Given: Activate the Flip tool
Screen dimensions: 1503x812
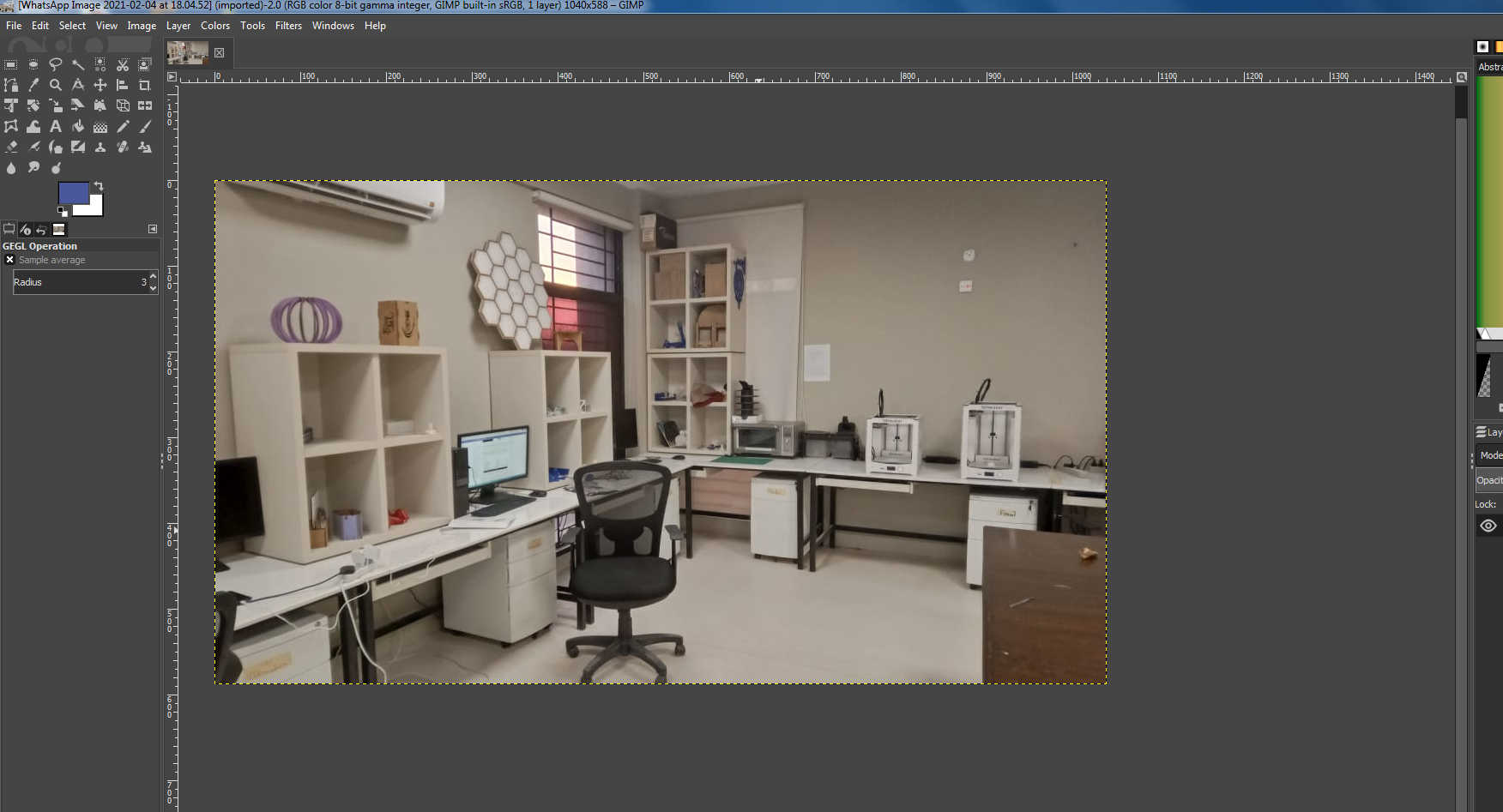Looking at the screenshot, I should [x=145, y=105].
